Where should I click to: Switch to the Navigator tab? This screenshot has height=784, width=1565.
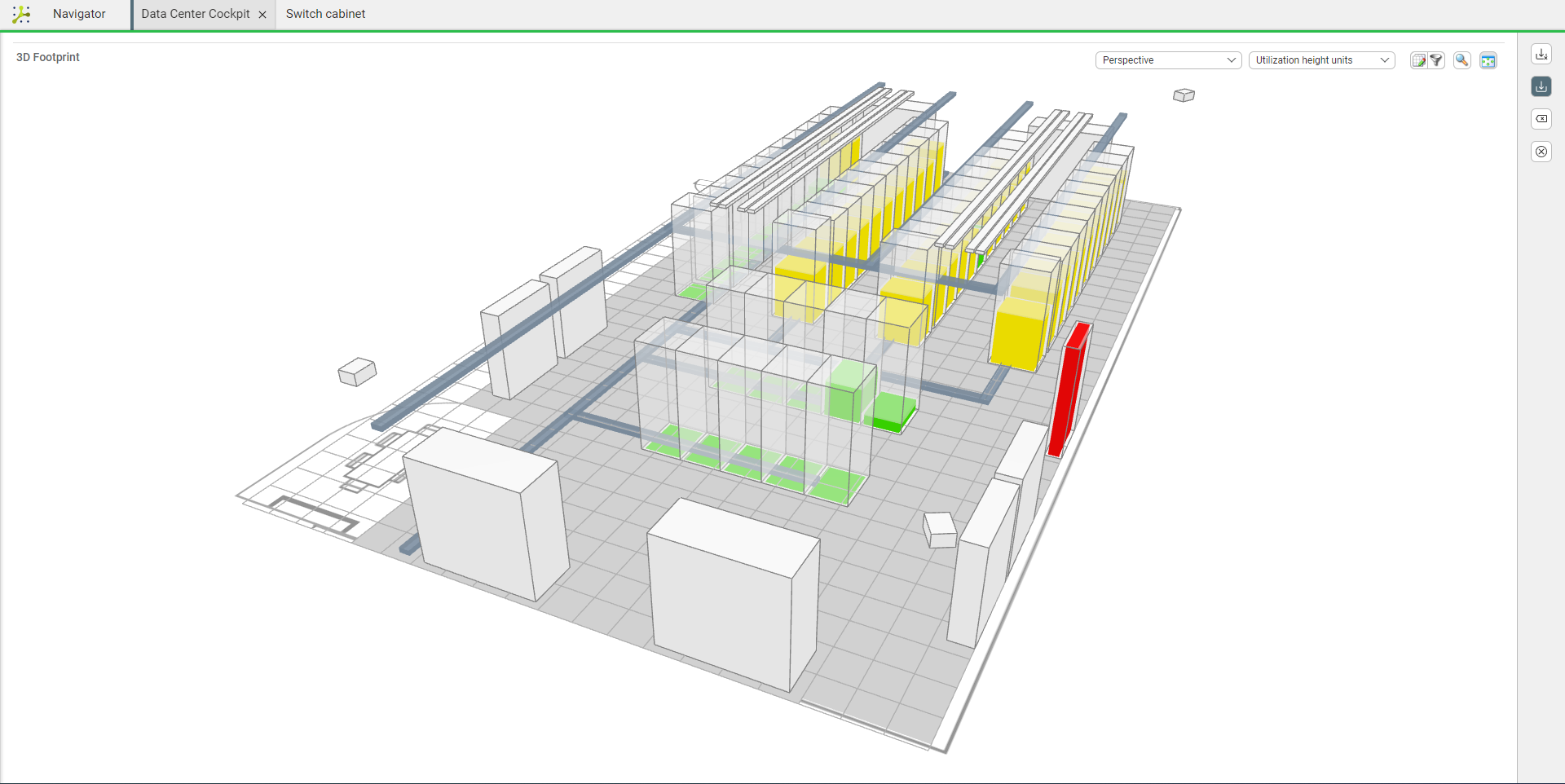coord(79,14)
